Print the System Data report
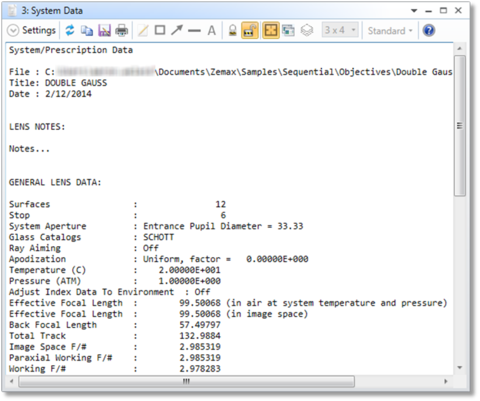This screenshot has width=480, height=401. pos(121,31)
